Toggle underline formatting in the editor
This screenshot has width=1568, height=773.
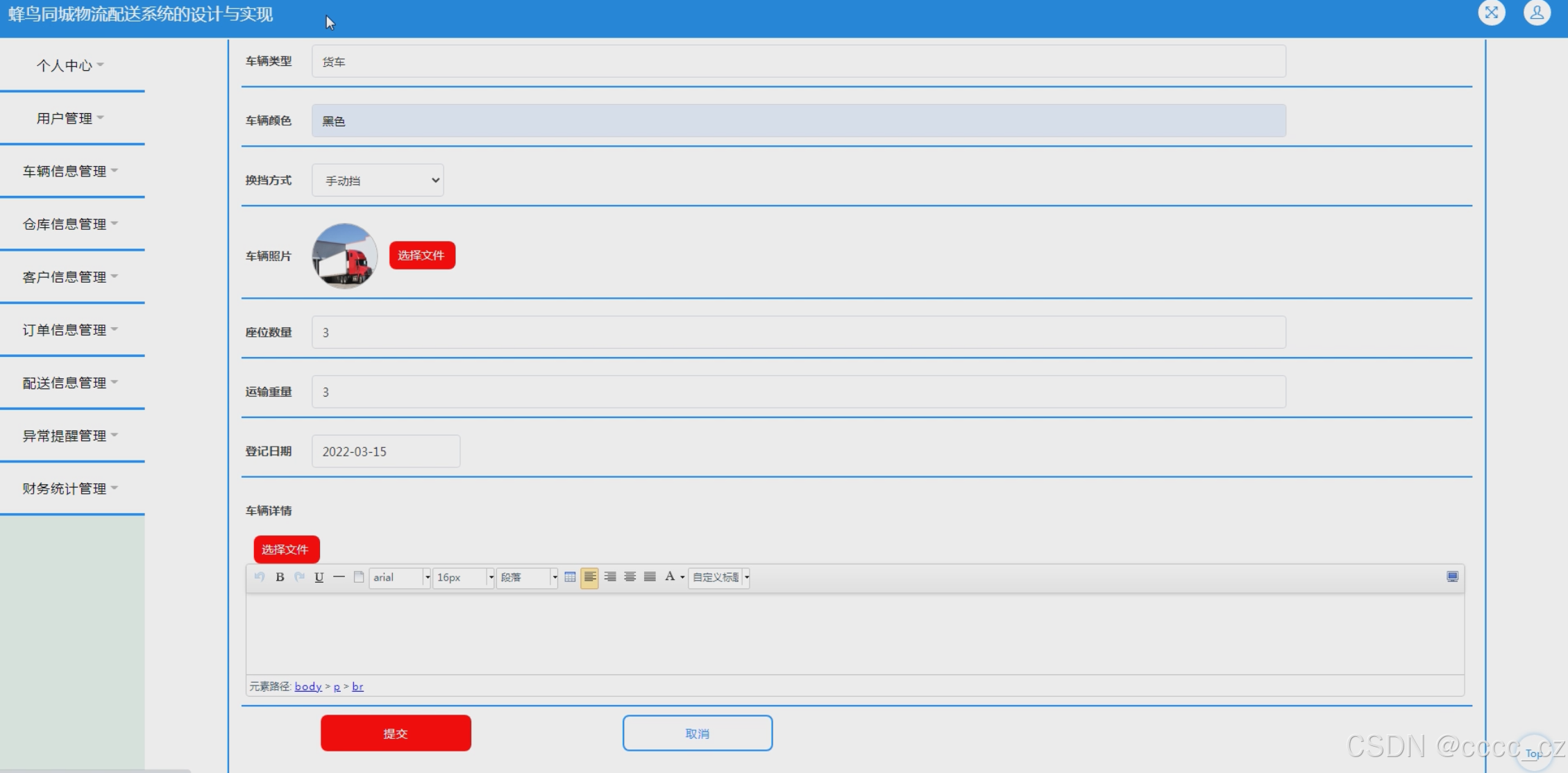coord(319,577)
